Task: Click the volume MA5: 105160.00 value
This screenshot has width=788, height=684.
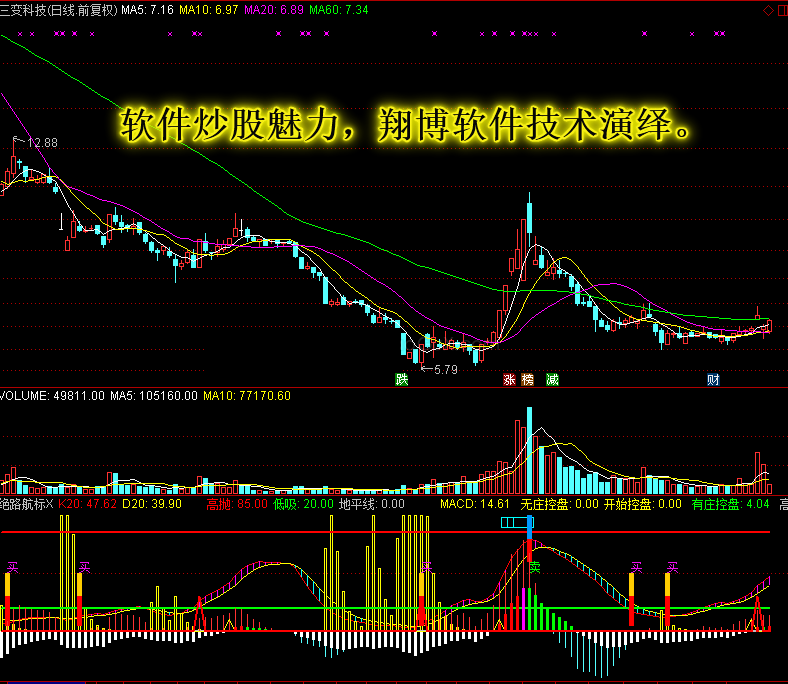Action: tap(154, 396)
